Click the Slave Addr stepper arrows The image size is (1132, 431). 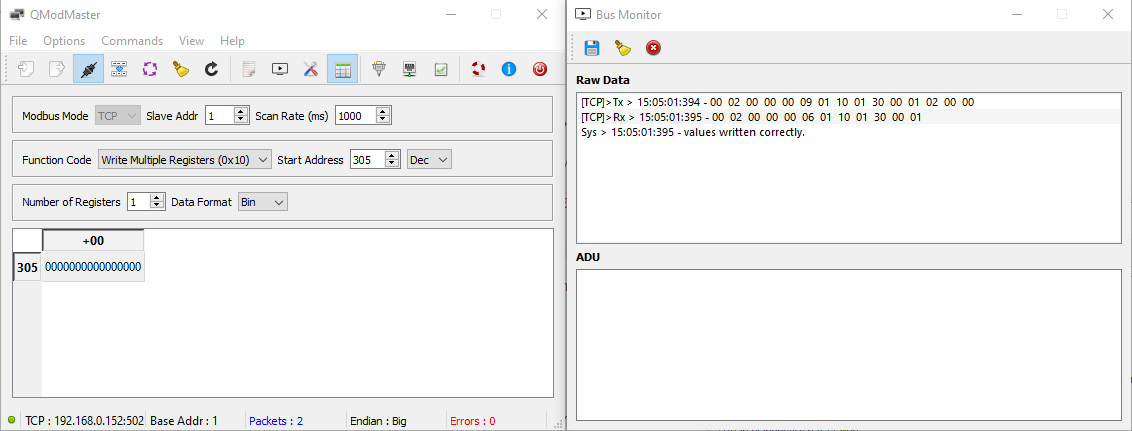point(241,116)
